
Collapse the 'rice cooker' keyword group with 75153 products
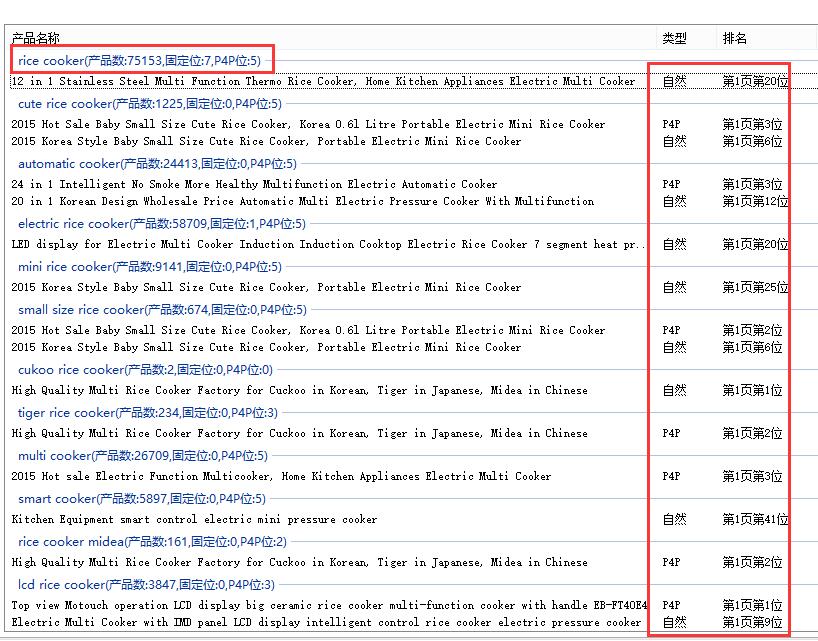click(139, 61)
